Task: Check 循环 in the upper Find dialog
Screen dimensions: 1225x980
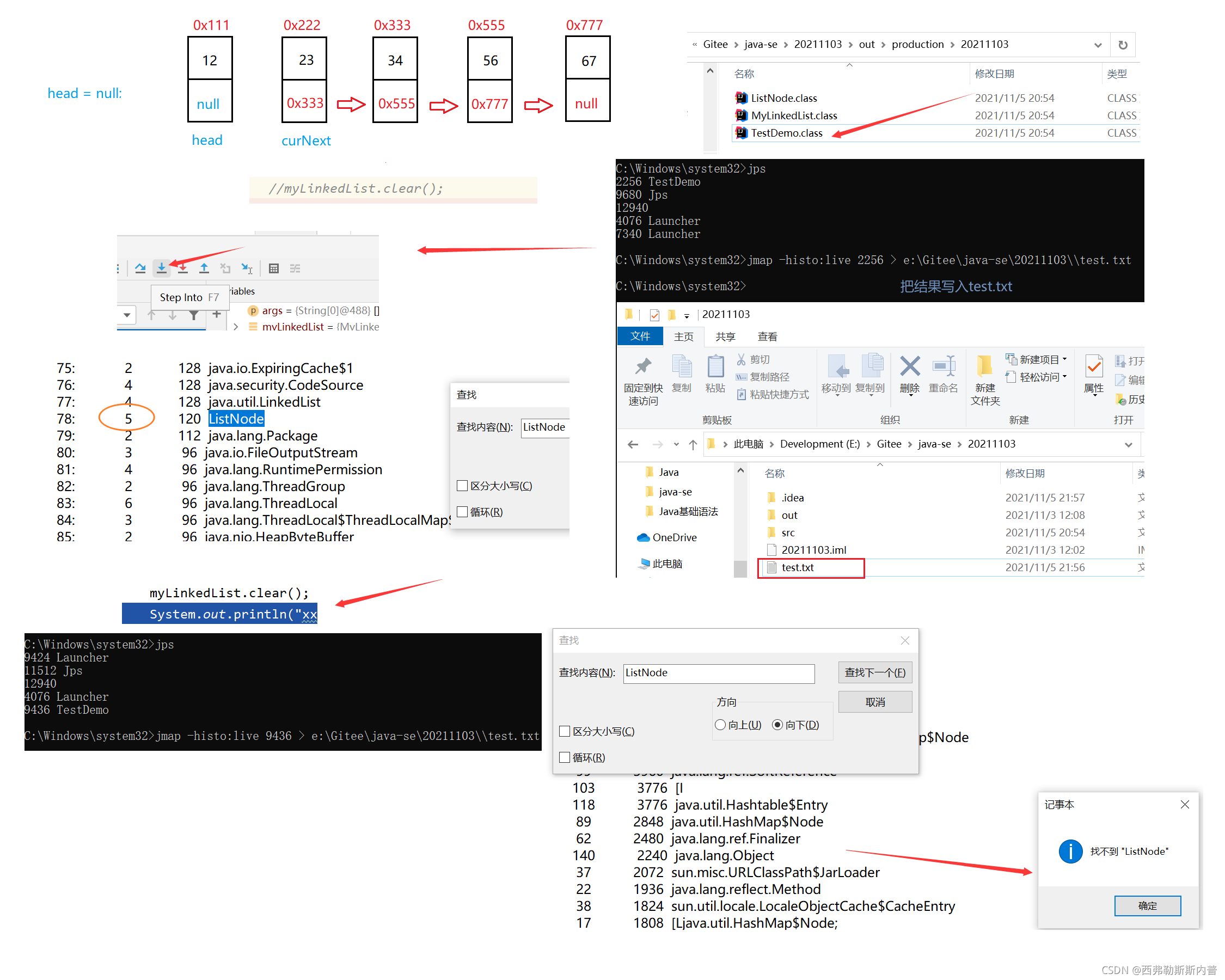Action: tap(462, 512)
